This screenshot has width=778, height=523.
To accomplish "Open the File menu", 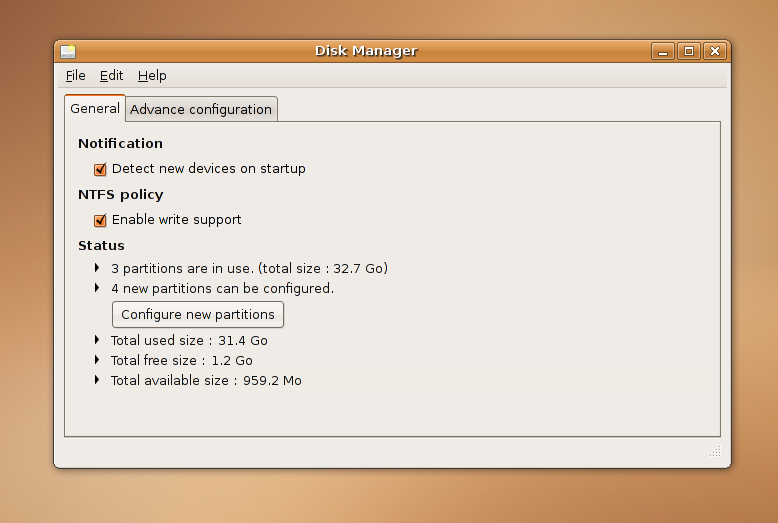I will 75,75.
